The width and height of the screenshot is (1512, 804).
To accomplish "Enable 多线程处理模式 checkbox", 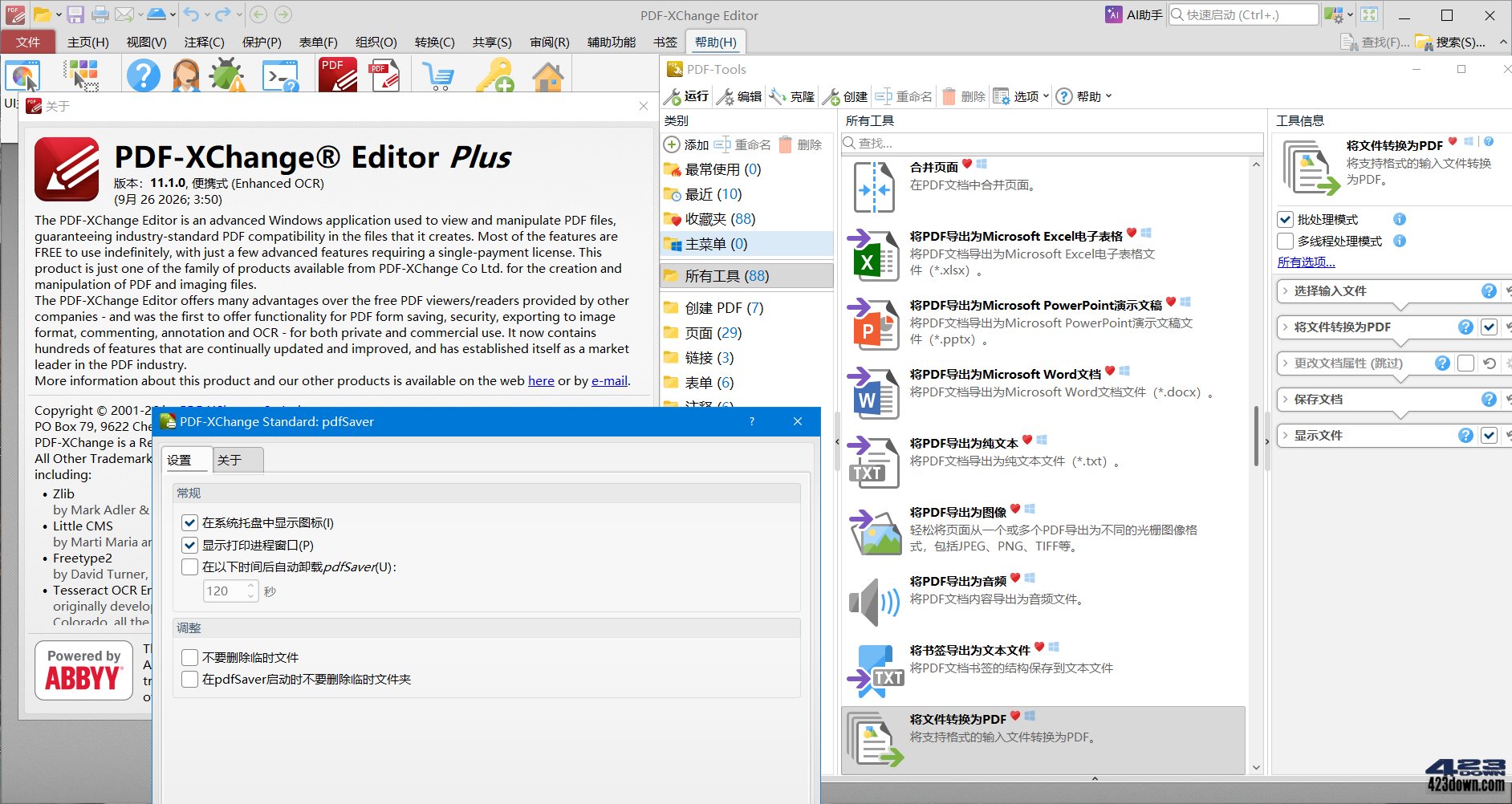I will pyautogui.click(x=1286, y=241).
